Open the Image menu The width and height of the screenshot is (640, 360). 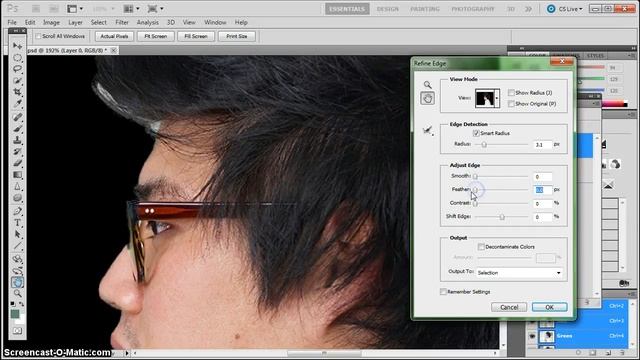[x=51, y=22]
